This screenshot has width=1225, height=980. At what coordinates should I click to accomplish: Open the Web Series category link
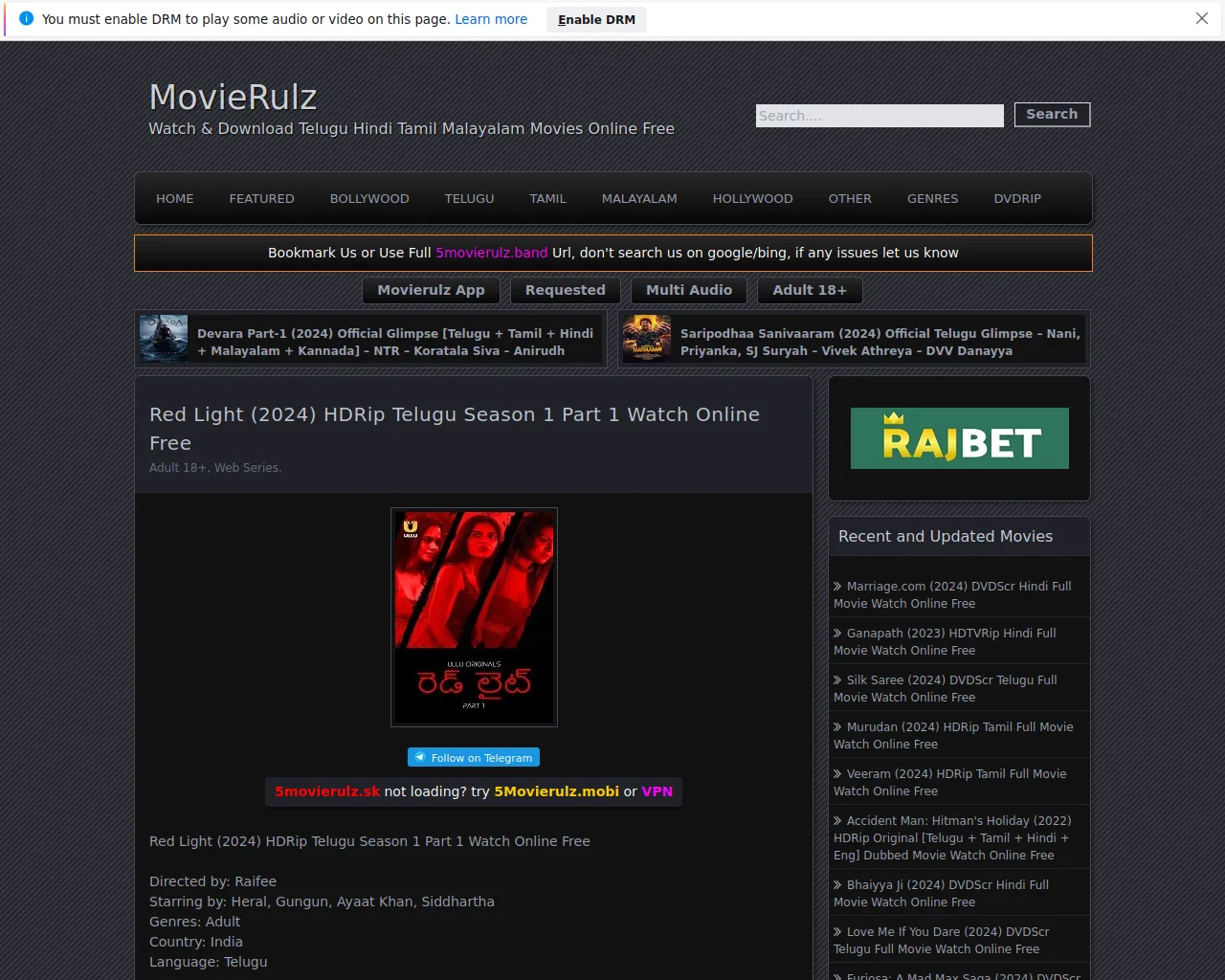tap(246, 468)
